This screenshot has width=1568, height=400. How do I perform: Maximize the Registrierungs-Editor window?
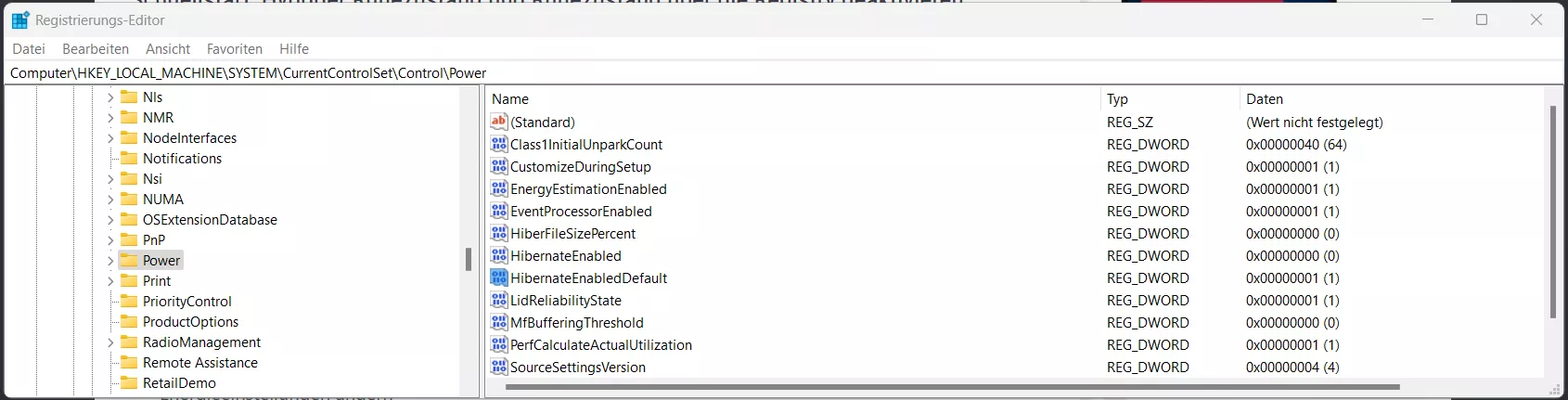1482,19
